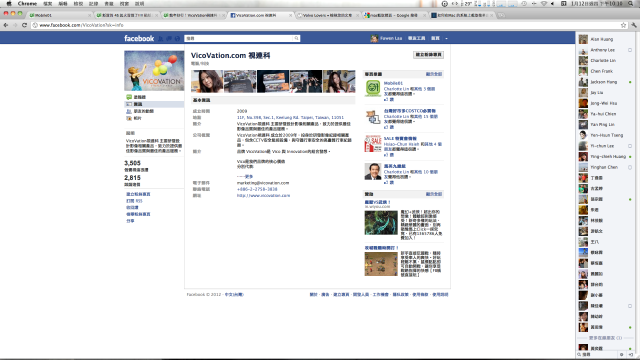The image size is (640, 360).
Task: Click the Mobile01 page name link
Action: point(393,83)
